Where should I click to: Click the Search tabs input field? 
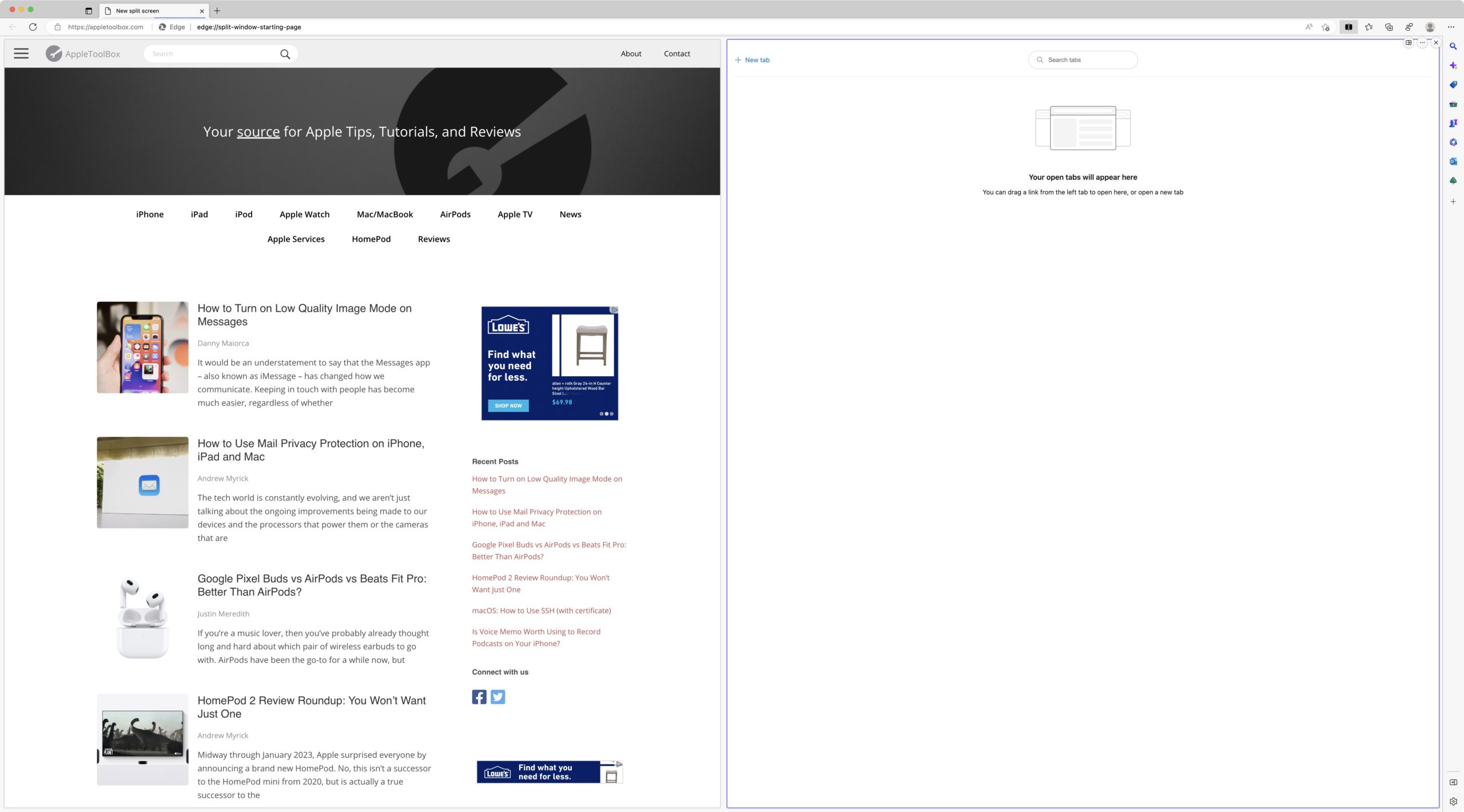pyautogui.click(x=1088, y=60)
